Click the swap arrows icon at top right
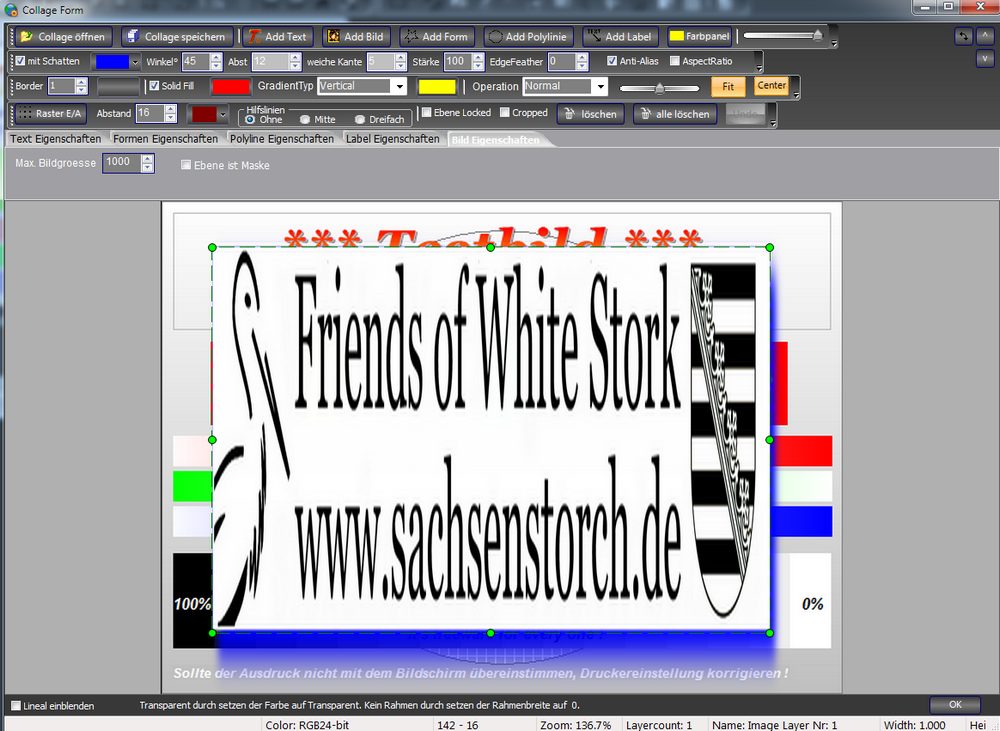1000x731 pixels. coord(963,36)
